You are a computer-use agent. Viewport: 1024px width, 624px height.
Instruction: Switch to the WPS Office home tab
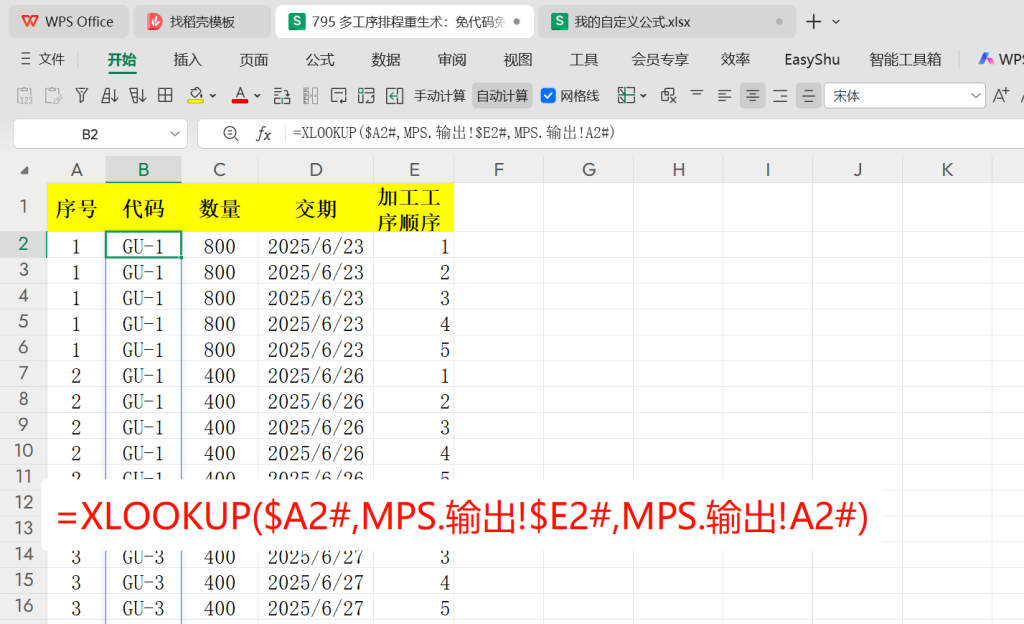[x=68, y=22]
